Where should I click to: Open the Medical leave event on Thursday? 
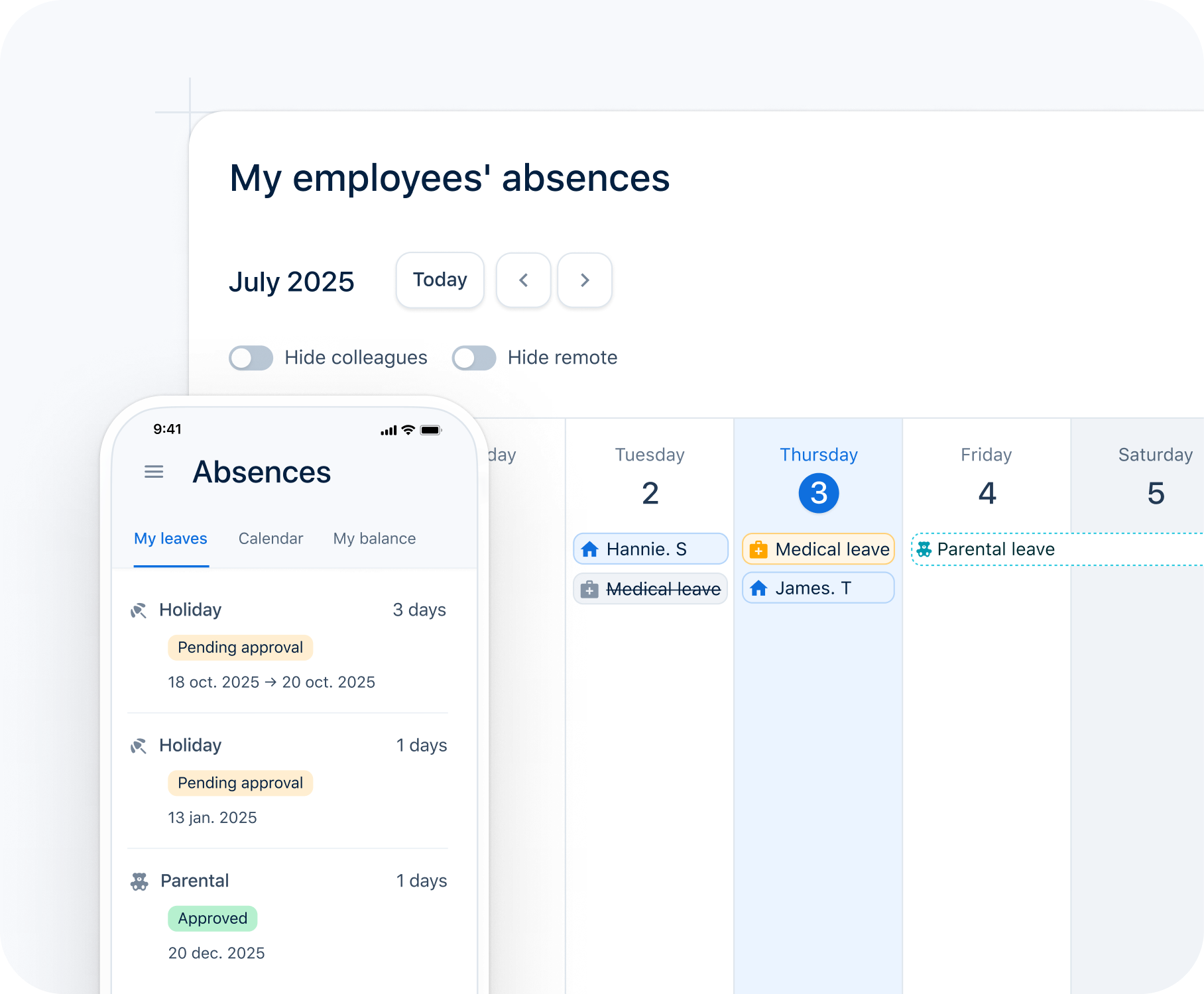click(x=818, y=549)
